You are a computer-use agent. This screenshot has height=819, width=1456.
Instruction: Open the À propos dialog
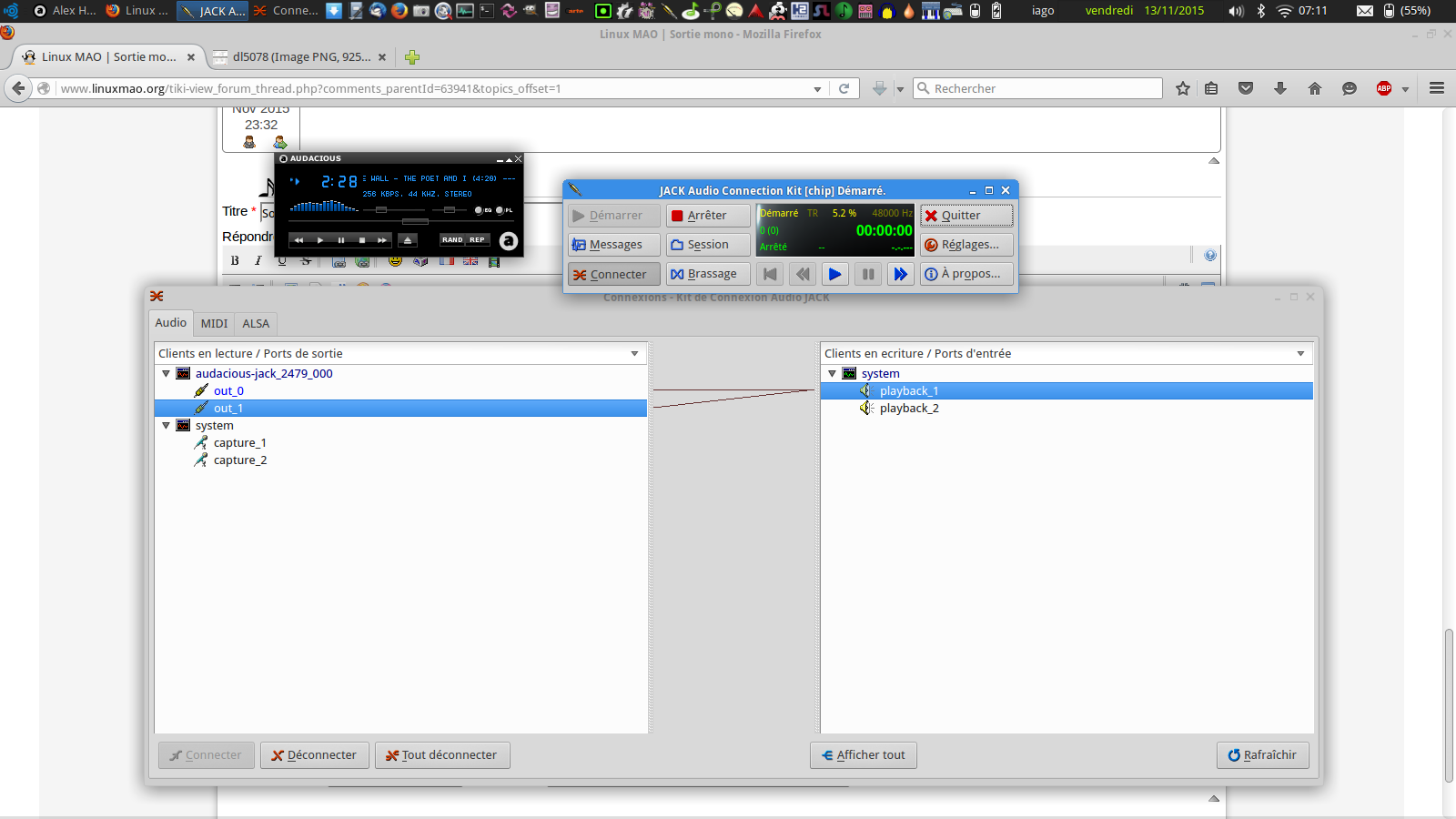[966, 274]
